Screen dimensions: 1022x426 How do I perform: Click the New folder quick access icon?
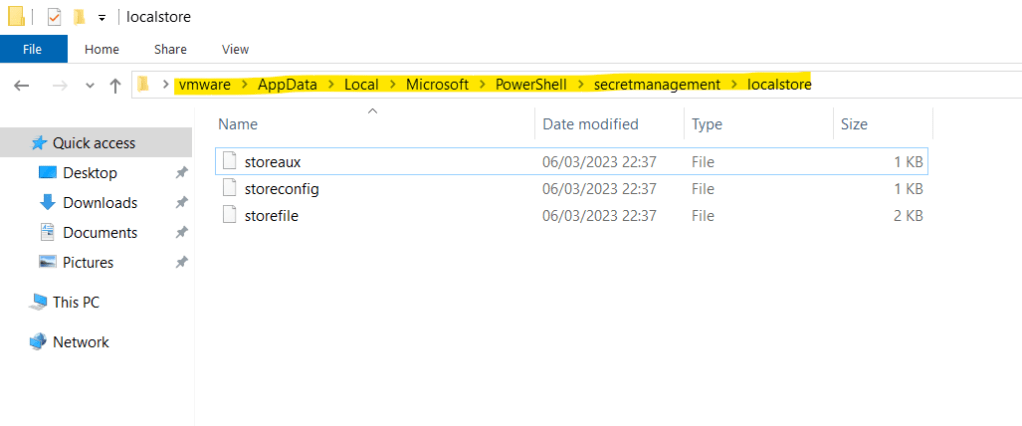click(x=78, y=17)
